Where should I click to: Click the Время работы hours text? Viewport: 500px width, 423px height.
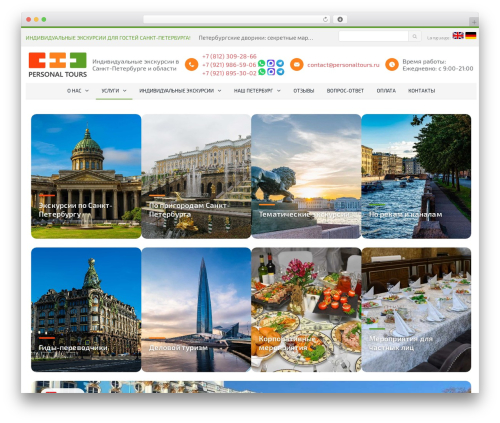(438, 65)
